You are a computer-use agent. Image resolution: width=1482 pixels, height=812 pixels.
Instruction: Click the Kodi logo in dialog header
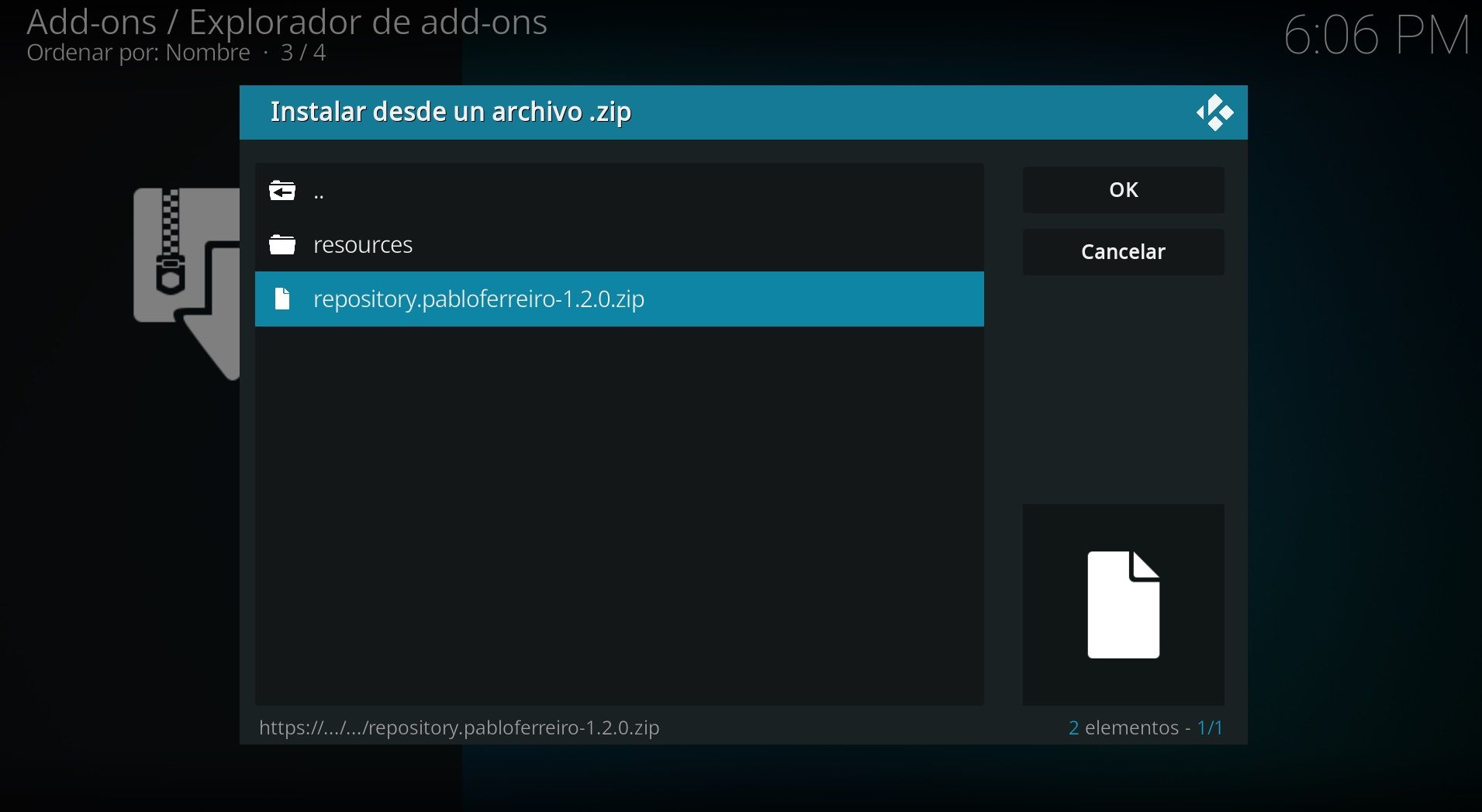pos(1214,112)
